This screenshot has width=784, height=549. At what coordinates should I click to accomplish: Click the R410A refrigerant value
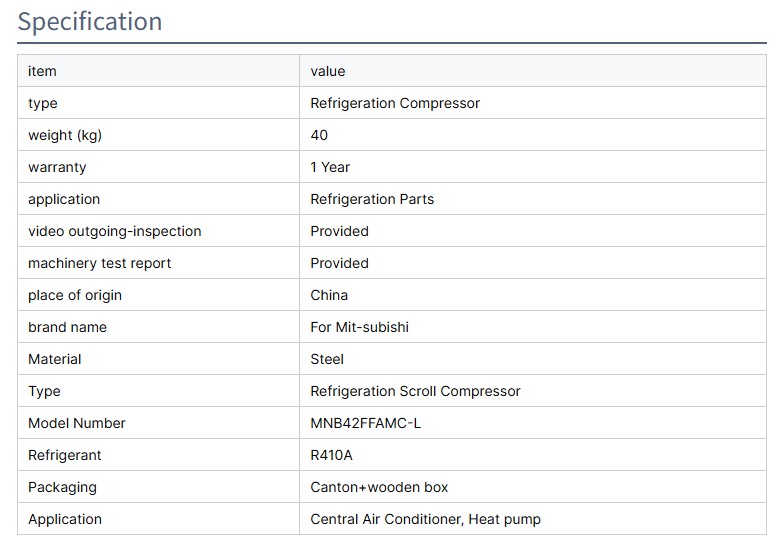332,455
